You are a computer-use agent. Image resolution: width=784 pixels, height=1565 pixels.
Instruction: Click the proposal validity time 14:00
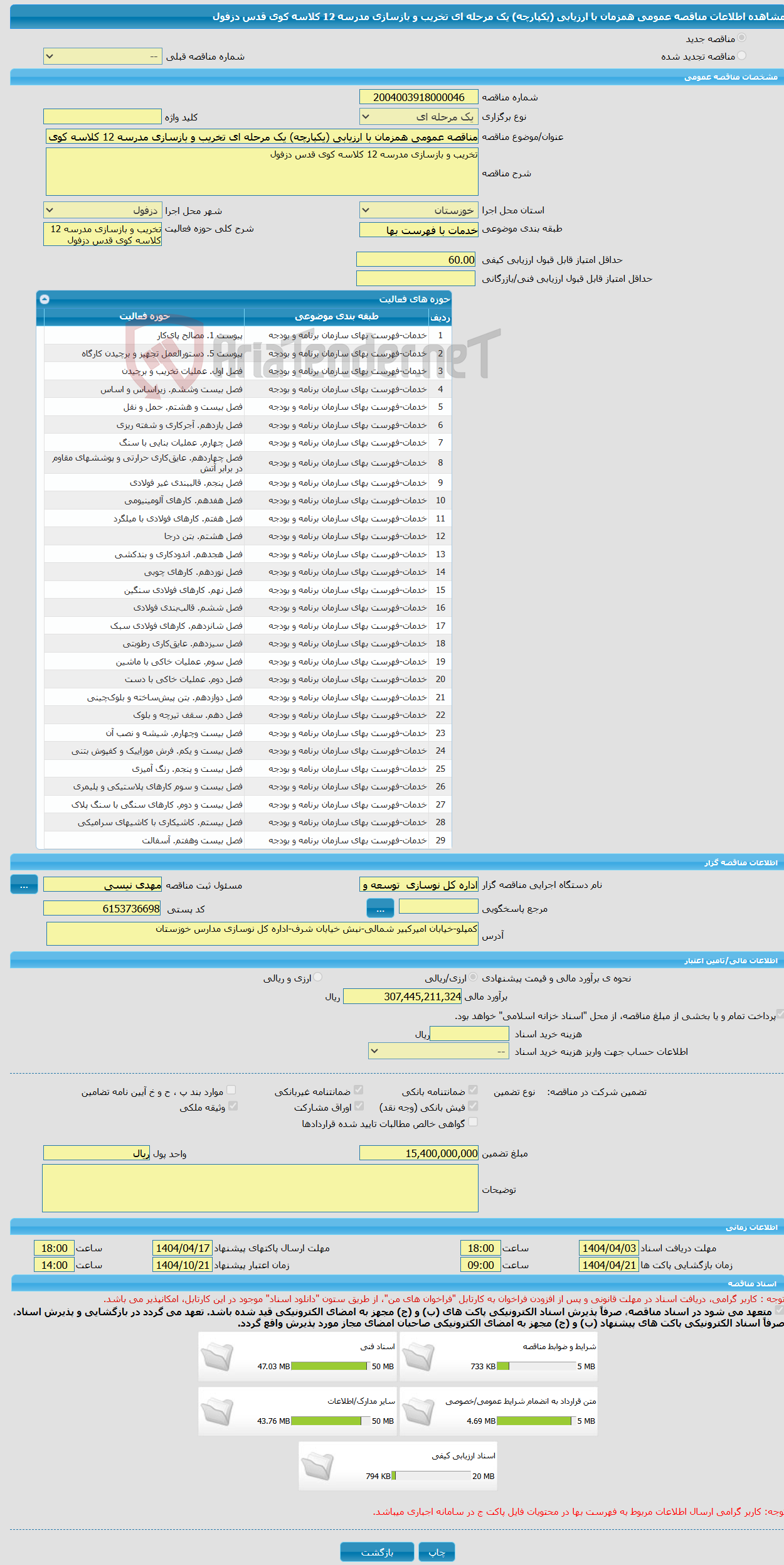click(54, 1265)
